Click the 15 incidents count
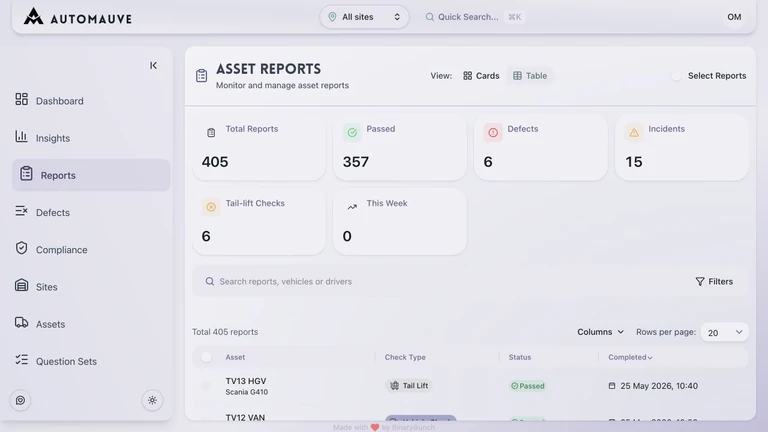The height and width of the screenshot is (432, 768). pos(634,162)
